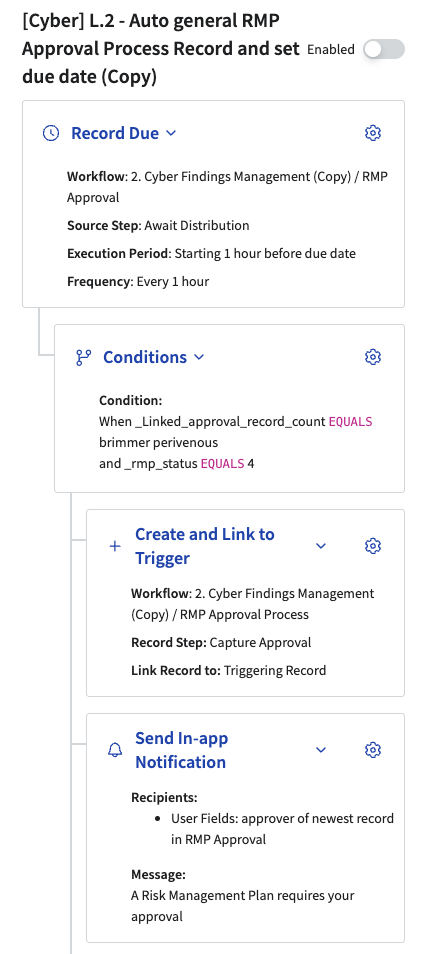Viewport: 425px width, 954px height.
Task: Open Create and Link to Trigger gear
Action: [373, 546]
